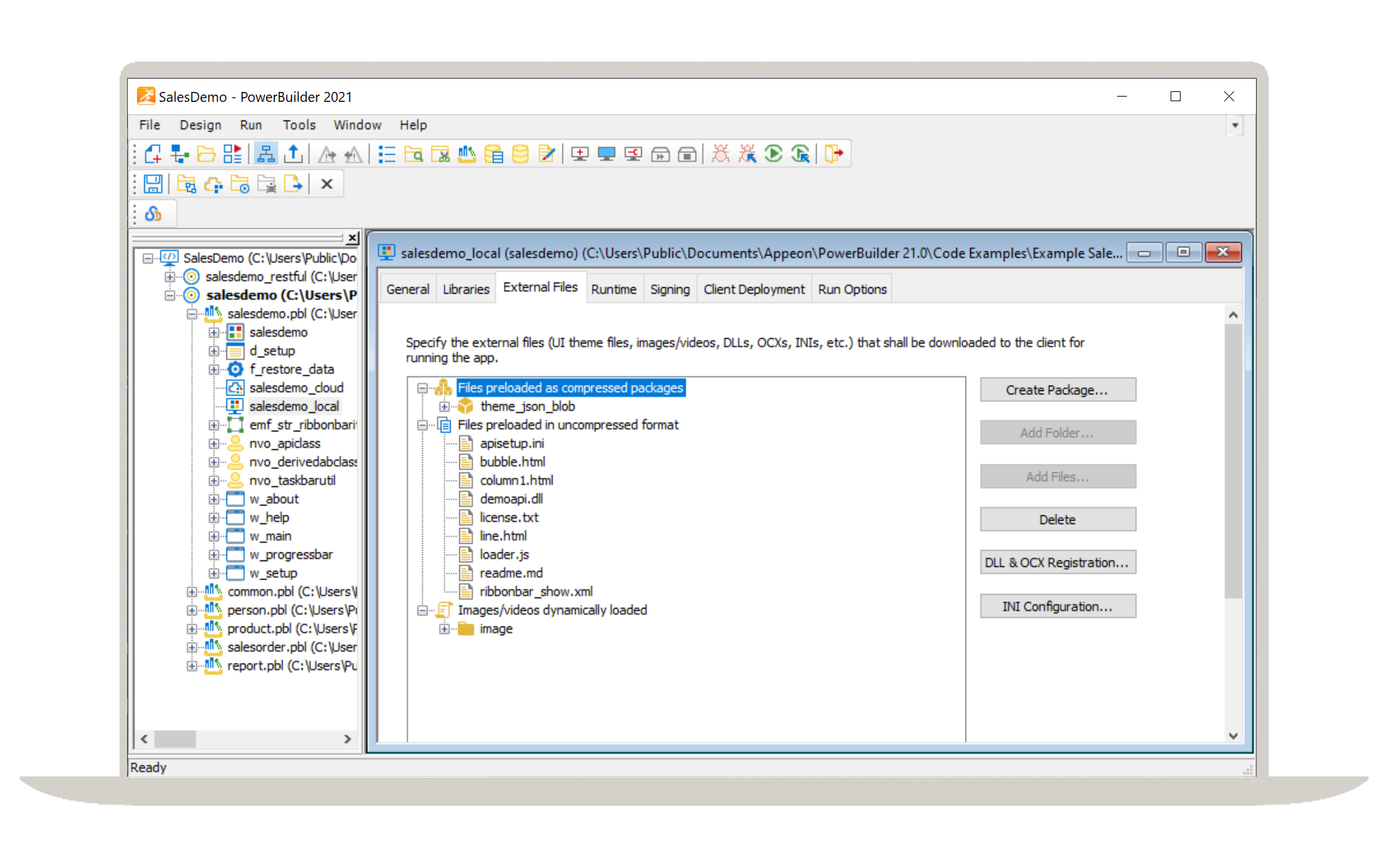Click the Open folder toolbar icon
The width and height of the screenshot is (1389, 868).
point(206,154)
